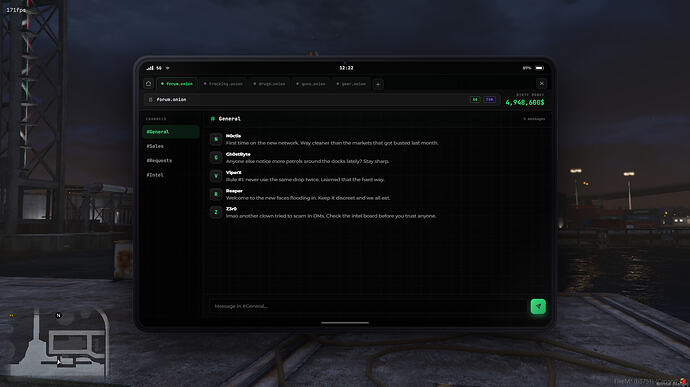Focus the Message in #General input
Image resolution: width=690 pixels, height=387 pixels.
coord(368,306)
